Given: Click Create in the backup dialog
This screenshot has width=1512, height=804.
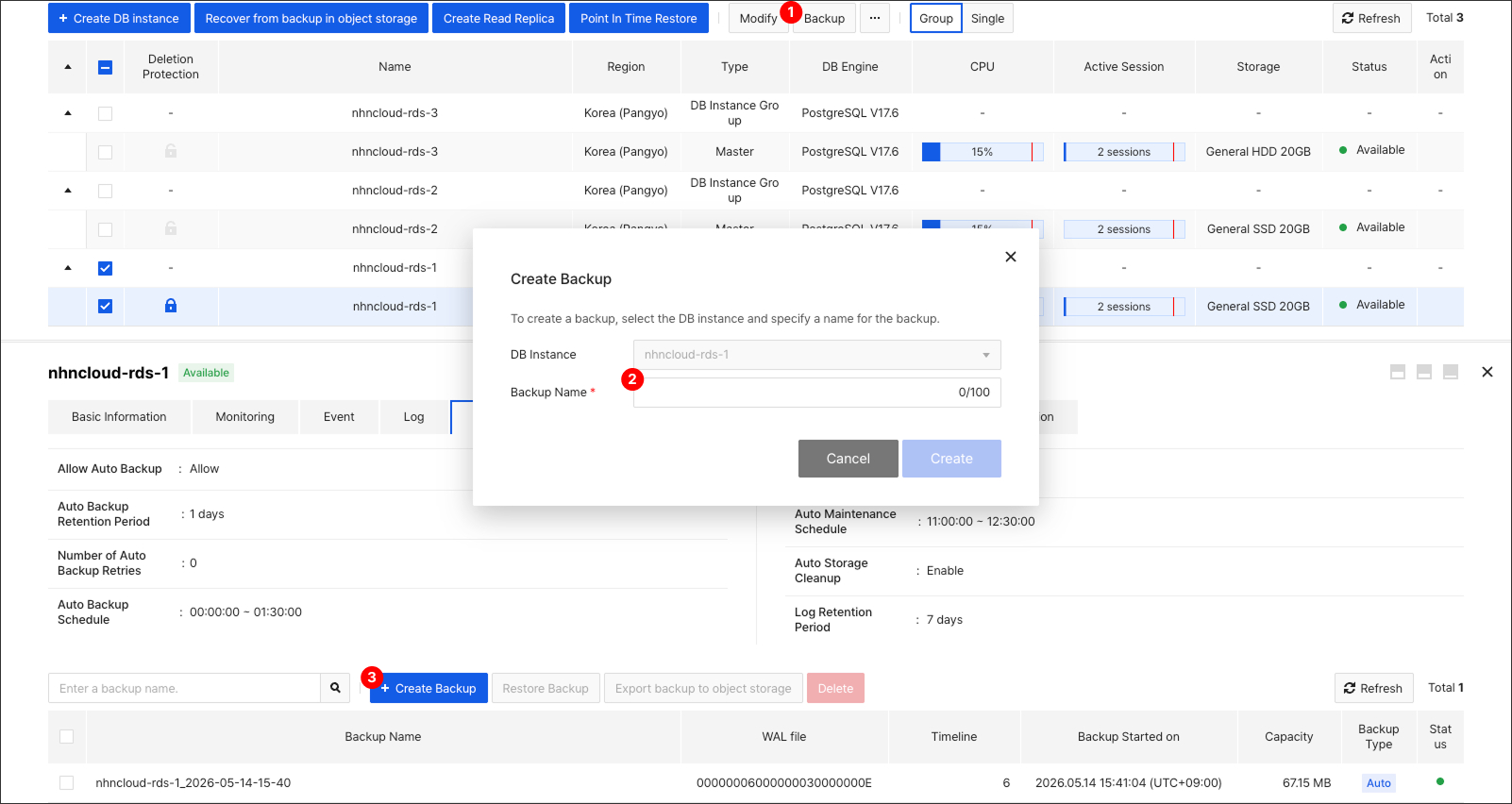Looking at the screenshot, I should coord(951,459).
